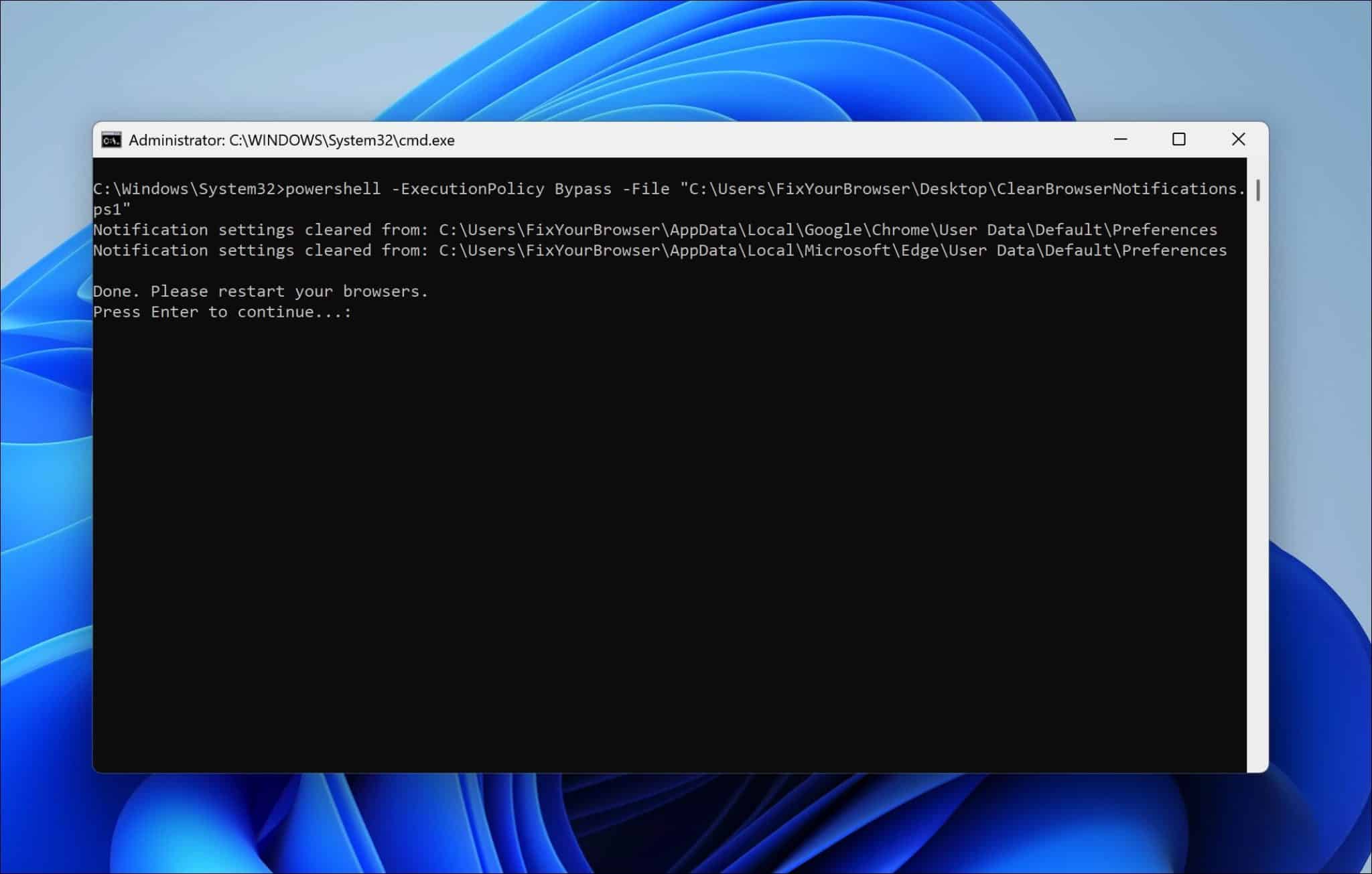
Task: Click the '-ExecutionPolicy' argument text
Action: click(468, 189)
